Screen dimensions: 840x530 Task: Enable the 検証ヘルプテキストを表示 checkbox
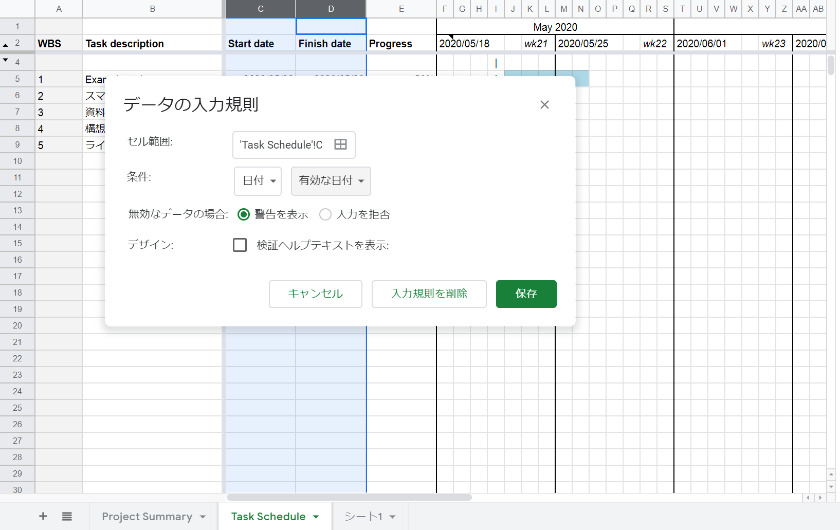tap(240, 245)
